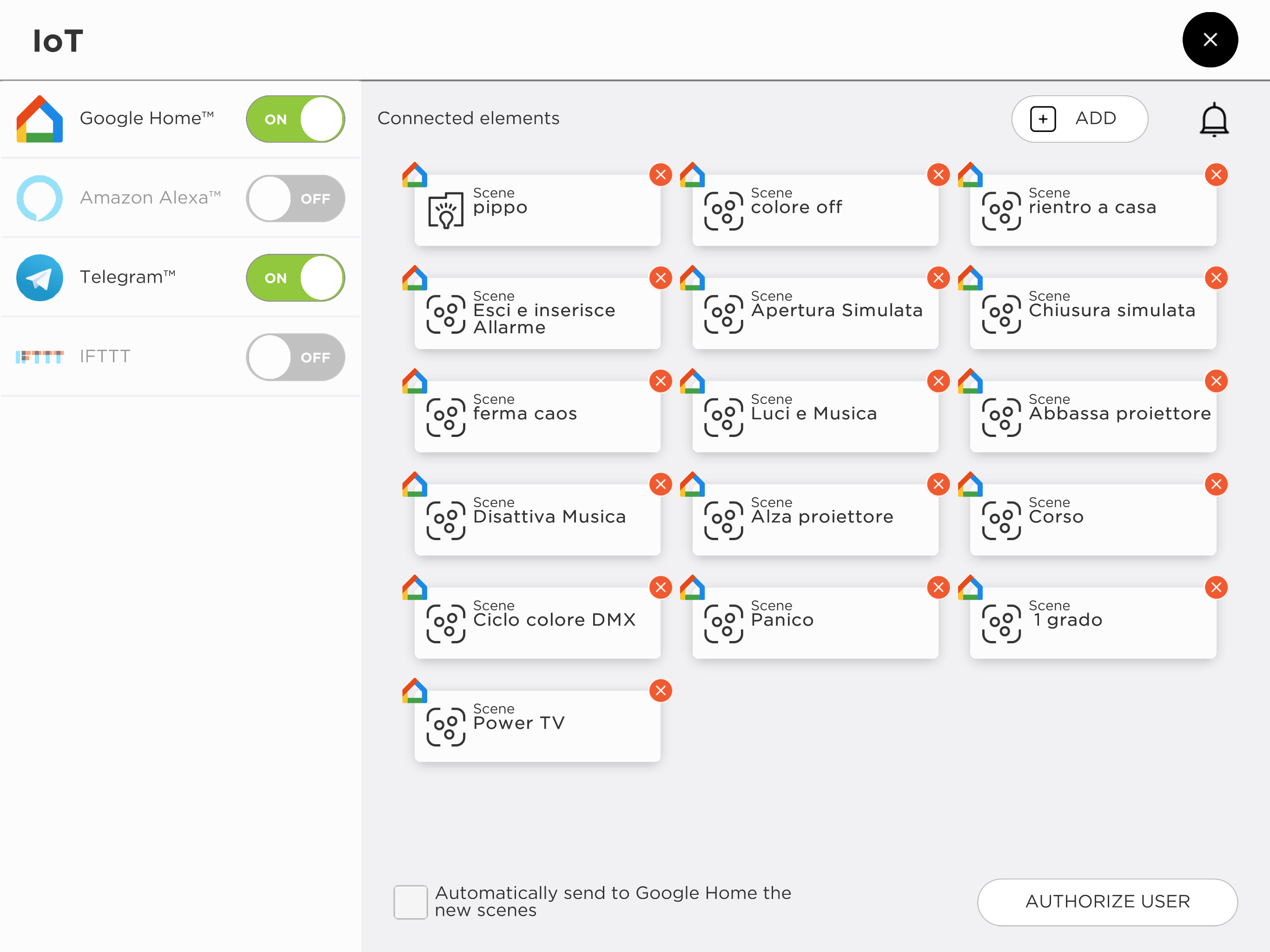The width and height of the screenshot is (1270, 952).
Task: Click the scene icon on Luci e Musica
Action: [x=723, y=417]
